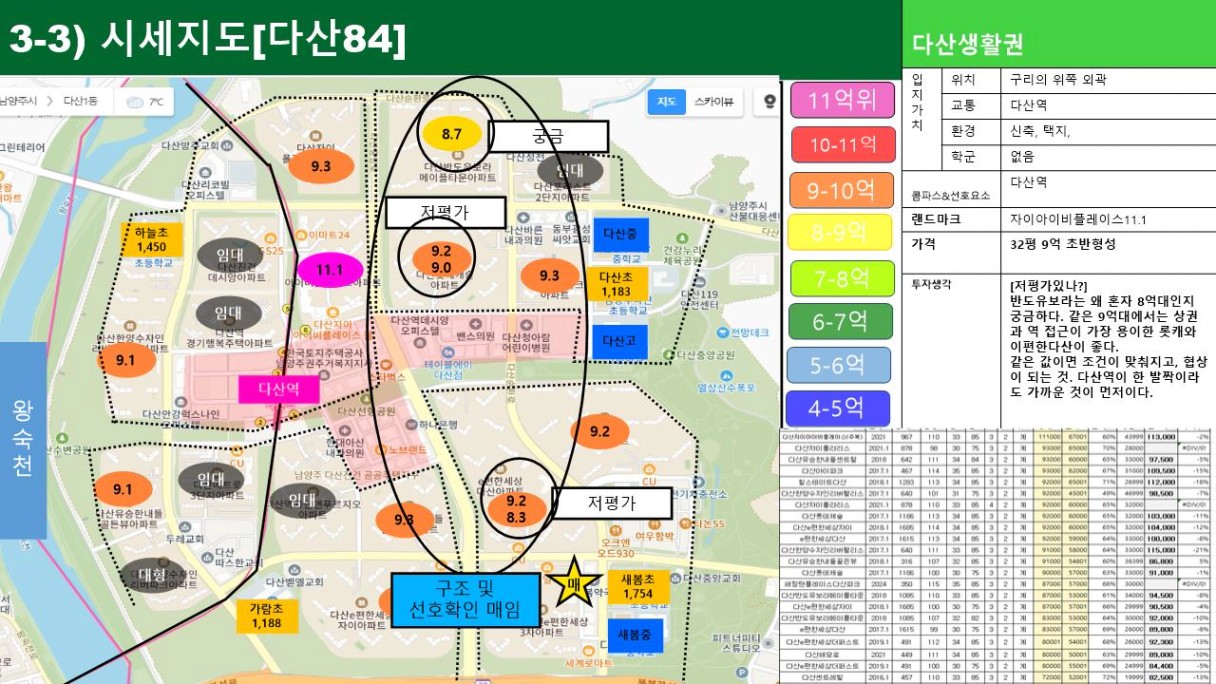Select the orange 9-10억 legend swatch
The height and width of the screenshot is (684, 1216).
click(841, 189)
